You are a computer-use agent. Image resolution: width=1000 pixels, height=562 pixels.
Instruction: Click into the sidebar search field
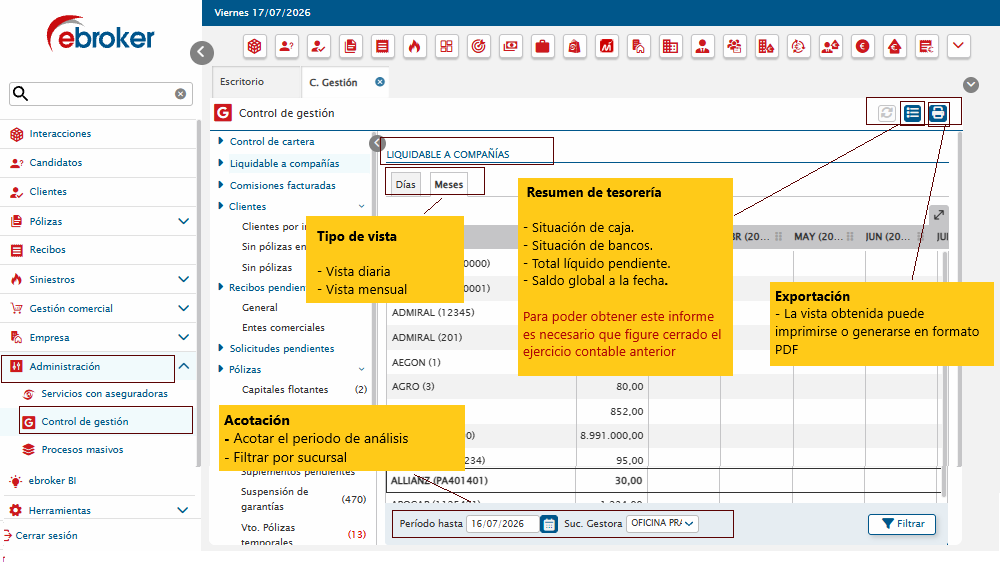click(x=101, y=94)
